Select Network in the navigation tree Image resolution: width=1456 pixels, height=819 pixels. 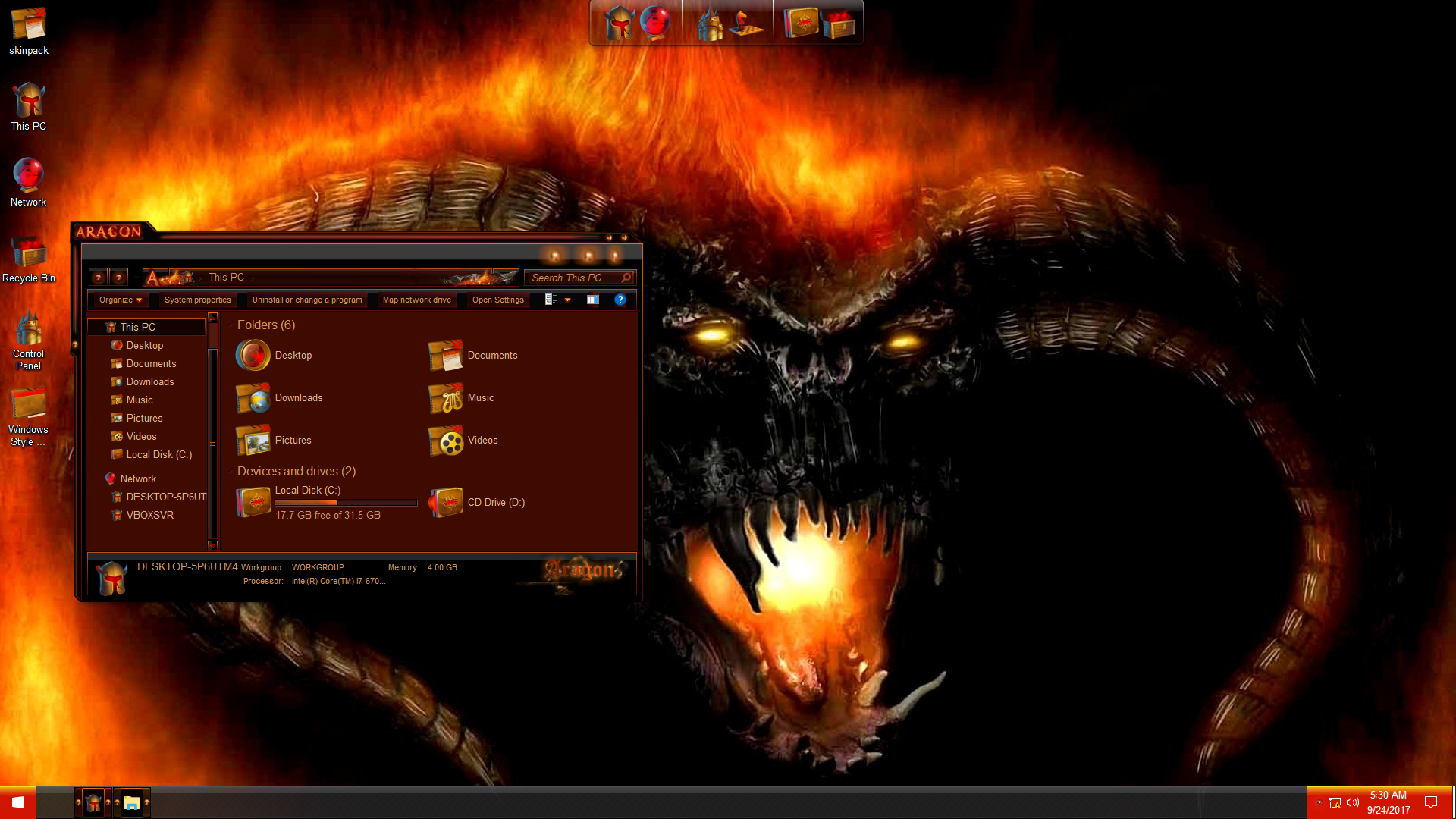[137, 479]
